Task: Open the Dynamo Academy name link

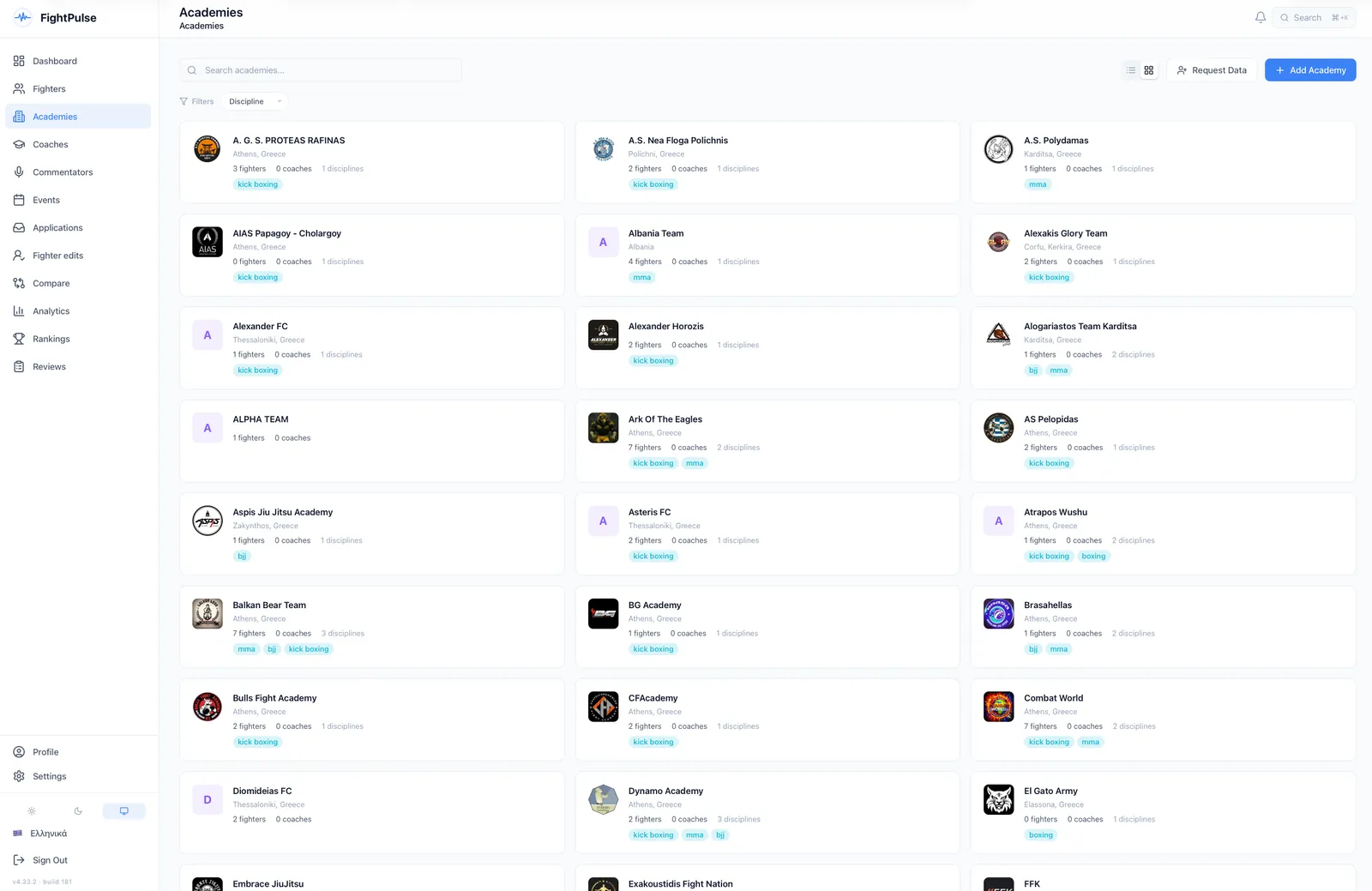Action: pyautogui.click(x=665, y=792)
